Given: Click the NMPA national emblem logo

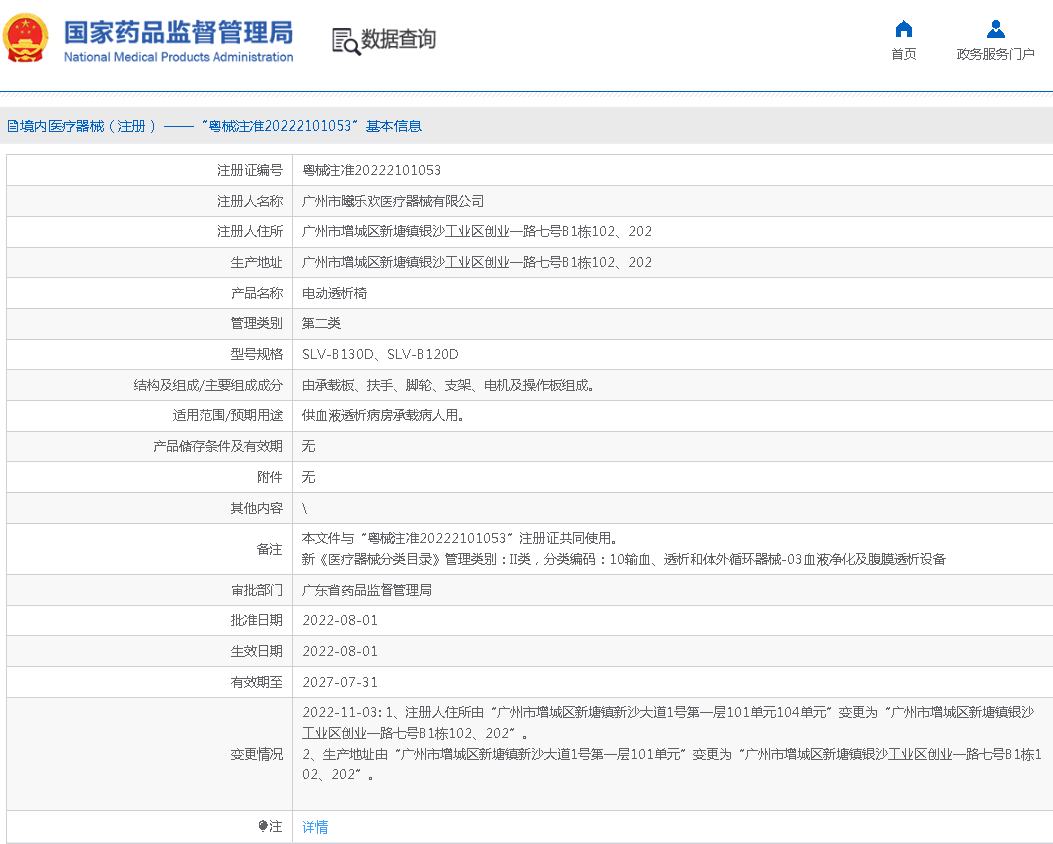Looking at the screenshot, I should (x=26, y=37).
